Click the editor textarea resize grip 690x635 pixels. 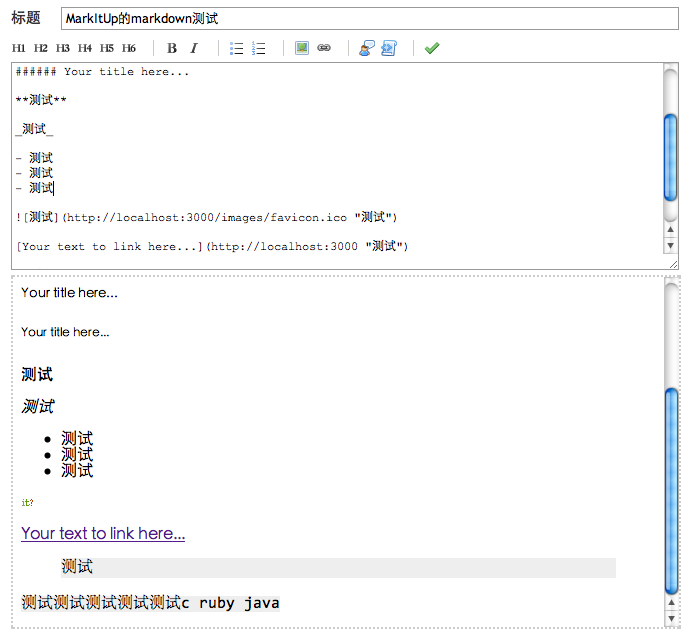coord(673,264)
